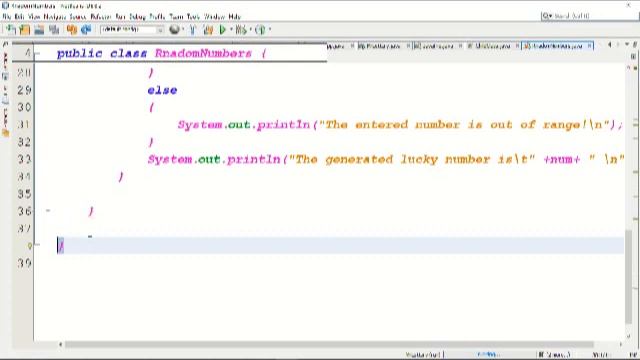Open the Profile menu

(x=157, y=17)
